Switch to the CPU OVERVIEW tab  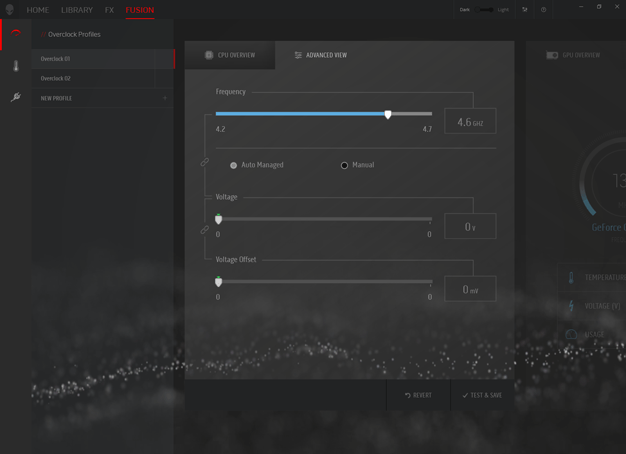pyautogui.click(x=230, y=55)
